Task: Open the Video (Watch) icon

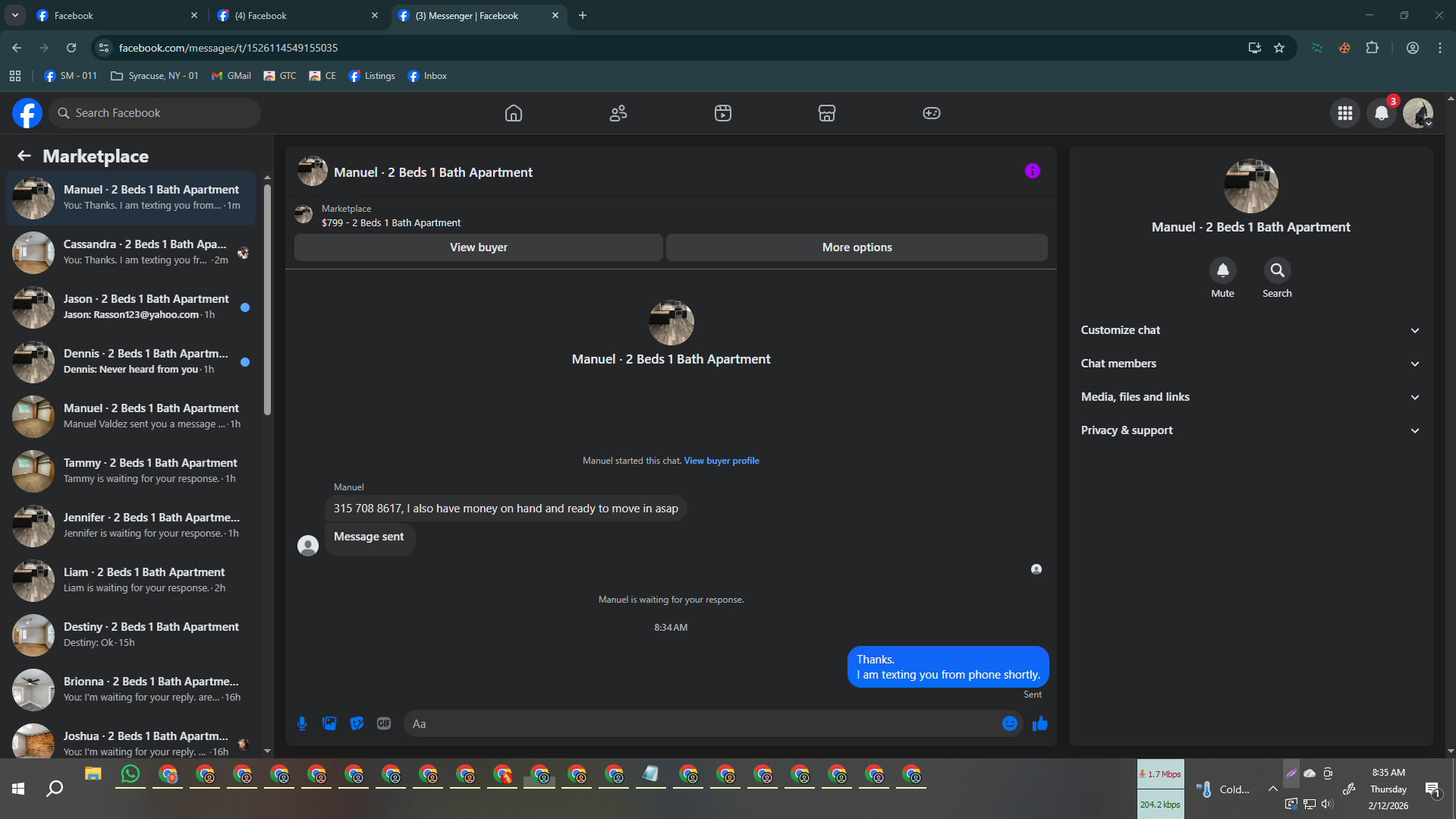Action: (723, 113)
